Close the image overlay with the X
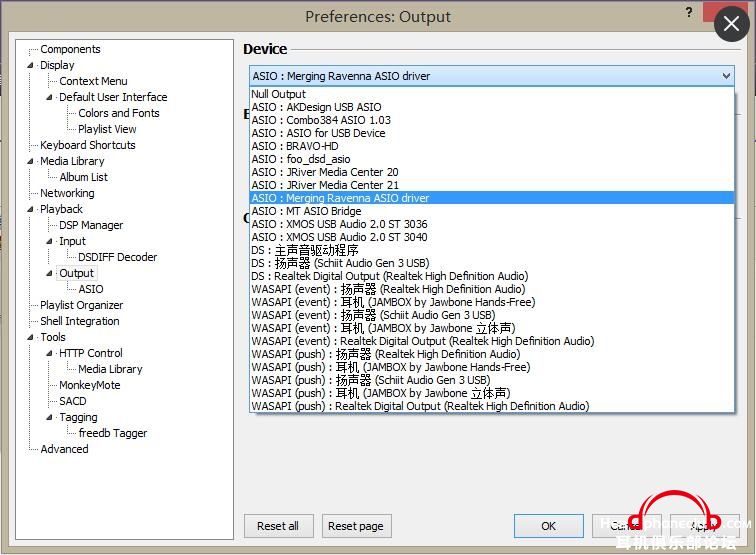This screenshot has height=555, width=756. pyautogui.click(x=731, y=24)
